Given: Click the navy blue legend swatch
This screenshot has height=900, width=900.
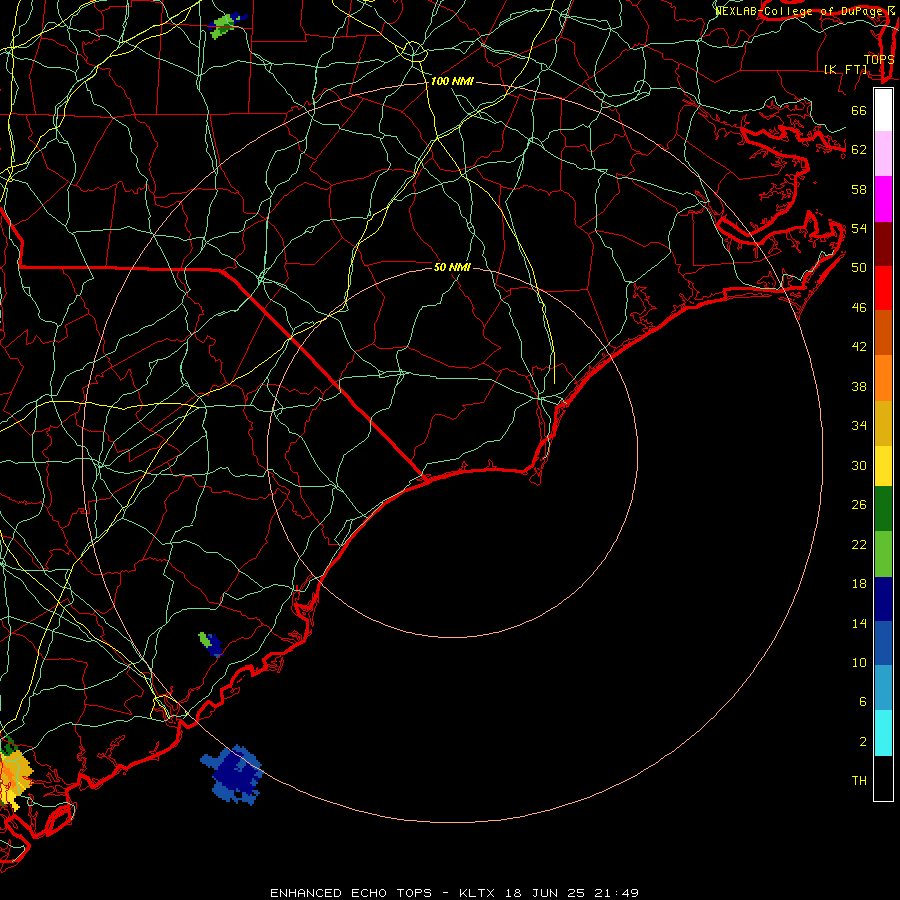Looking at the screenshot, I should [x=883, y=599].
